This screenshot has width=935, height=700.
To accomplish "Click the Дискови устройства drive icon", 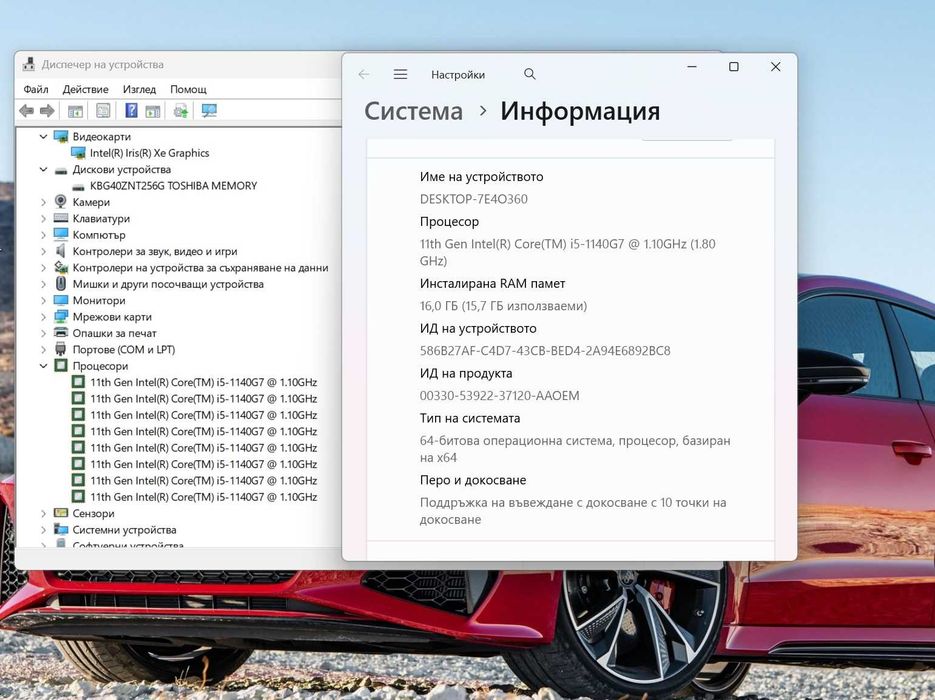I will click(61, 170).
